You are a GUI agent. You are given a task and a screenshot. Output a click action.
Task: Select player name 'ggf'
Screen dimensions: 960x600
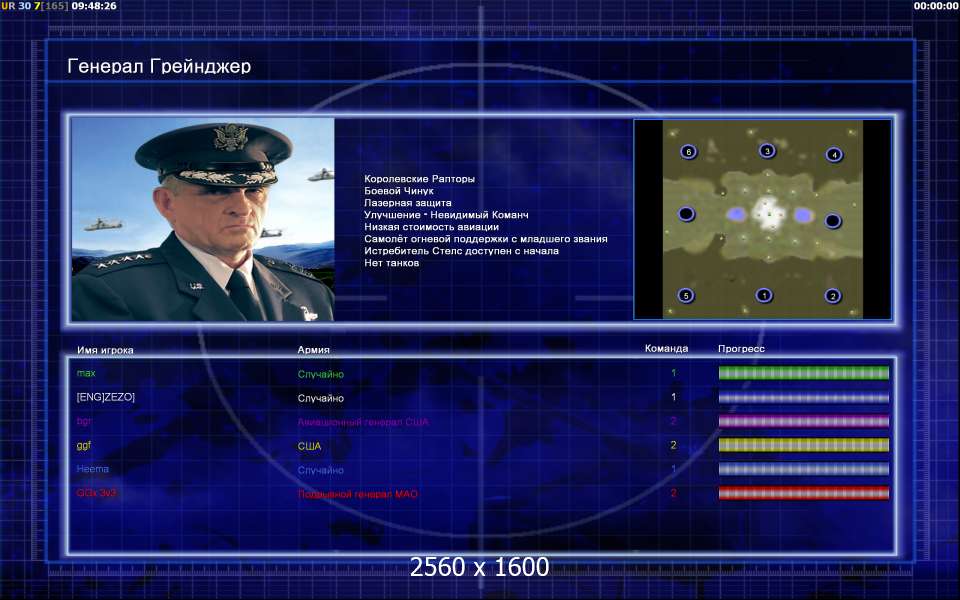83,445
